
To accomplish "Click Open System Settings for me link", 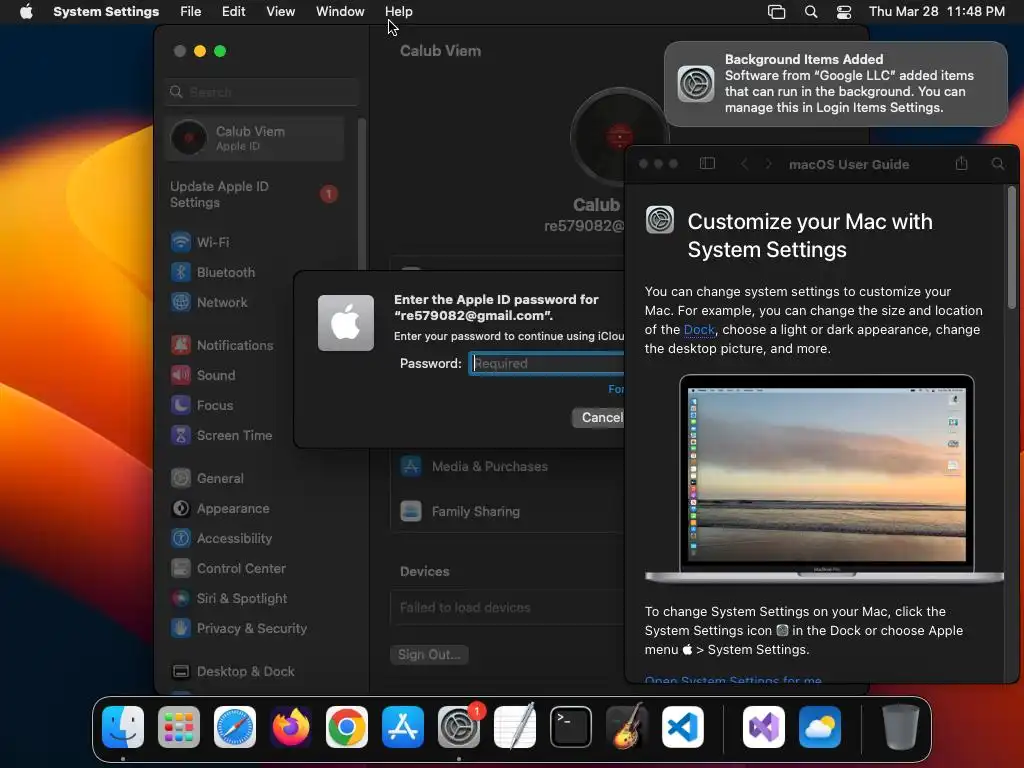I will 733,679.
